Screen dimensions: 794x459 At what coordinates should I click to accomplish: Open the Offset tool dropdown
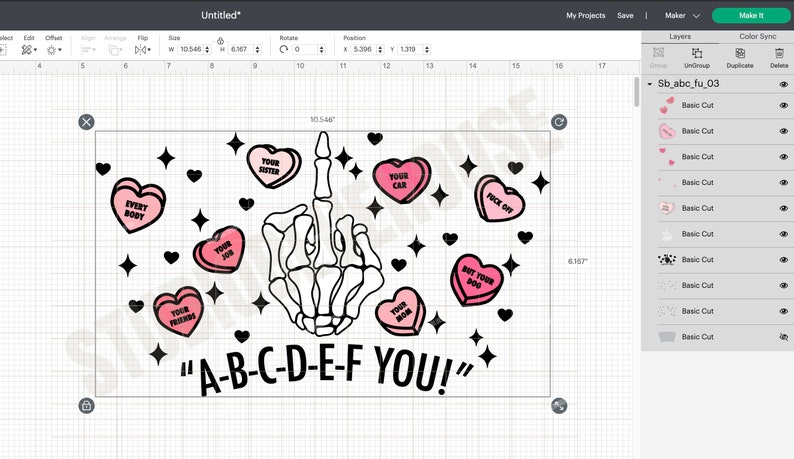pyautogui.click(x=53, y=49)
